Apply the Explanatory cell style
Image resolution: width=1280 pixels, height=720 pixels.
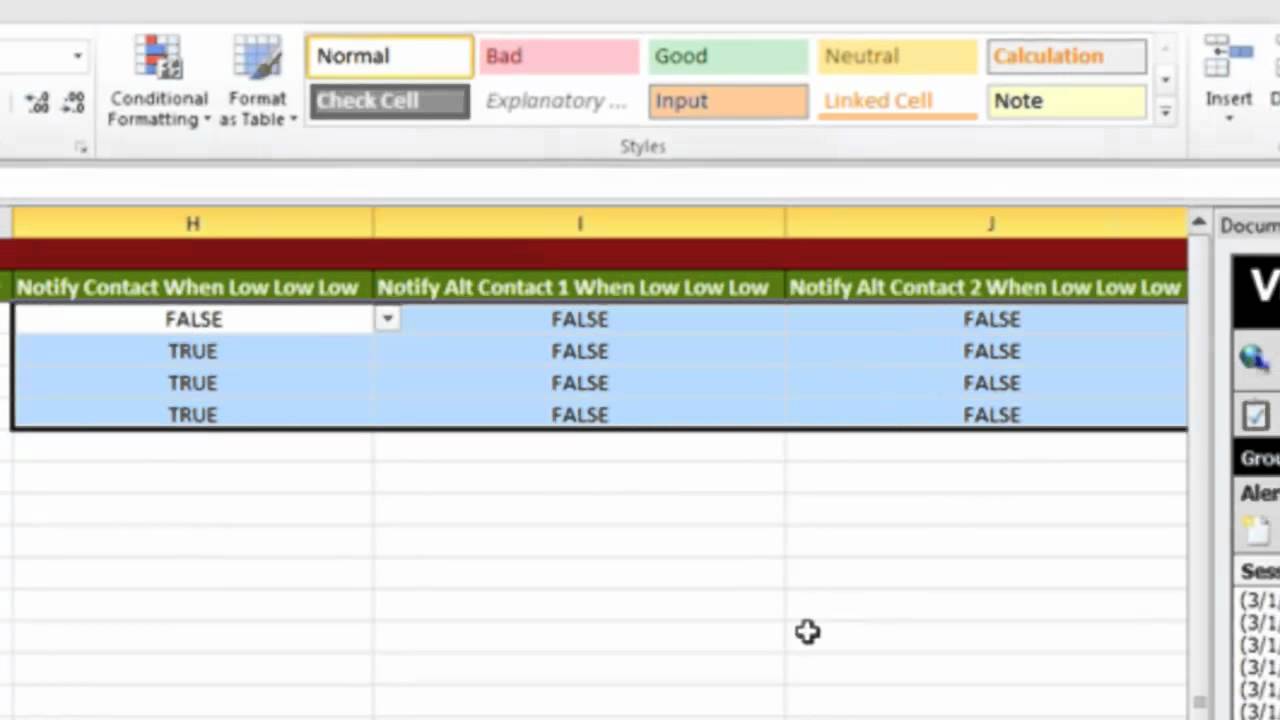[559, 101]
